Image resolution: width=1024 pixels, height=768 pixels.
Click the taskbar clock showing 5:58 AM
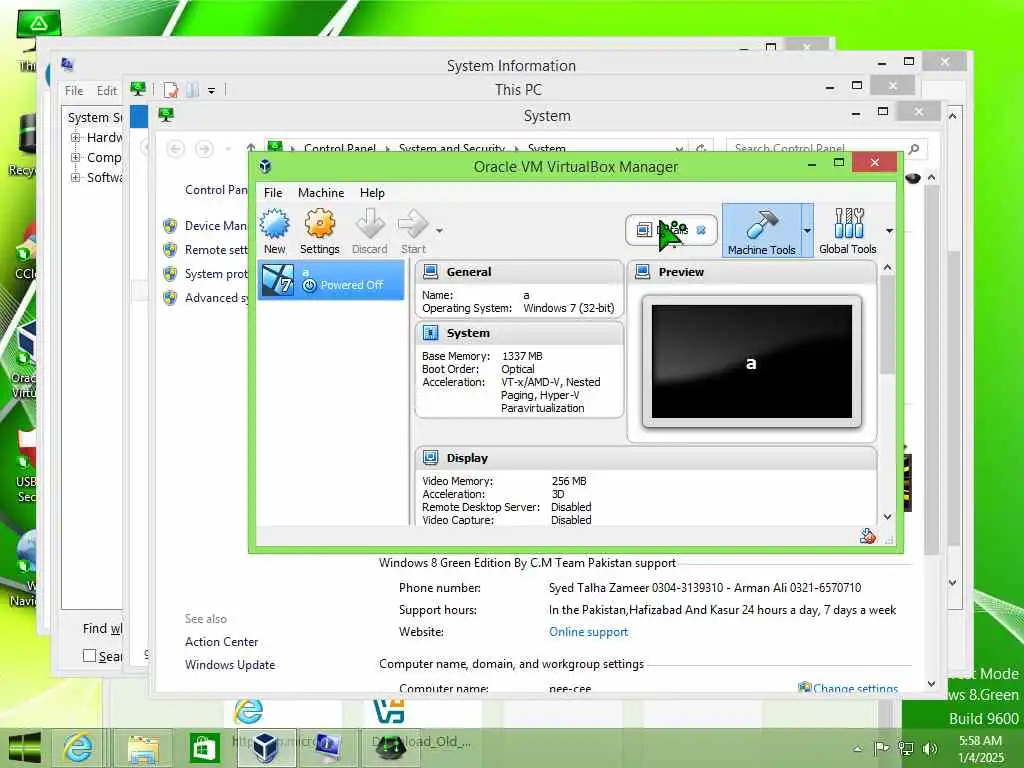click(x=980, y=748)
